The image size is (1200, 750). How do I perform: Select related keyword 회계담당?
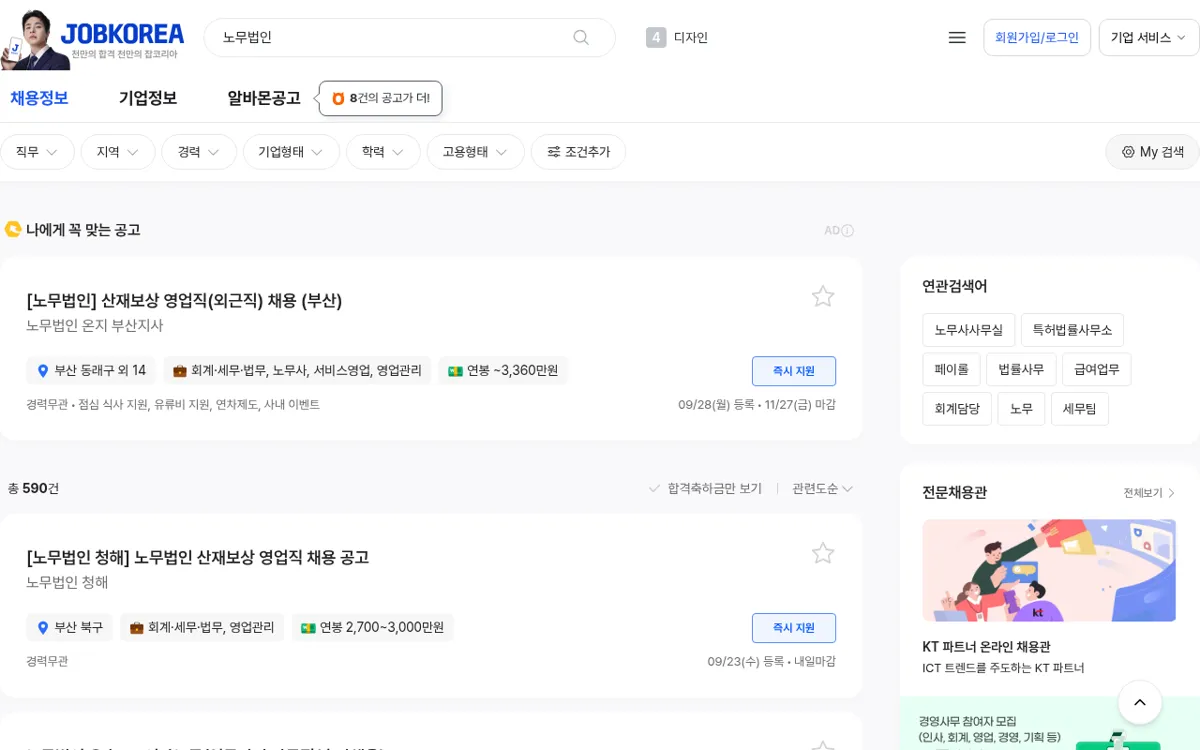pos(957,408)
